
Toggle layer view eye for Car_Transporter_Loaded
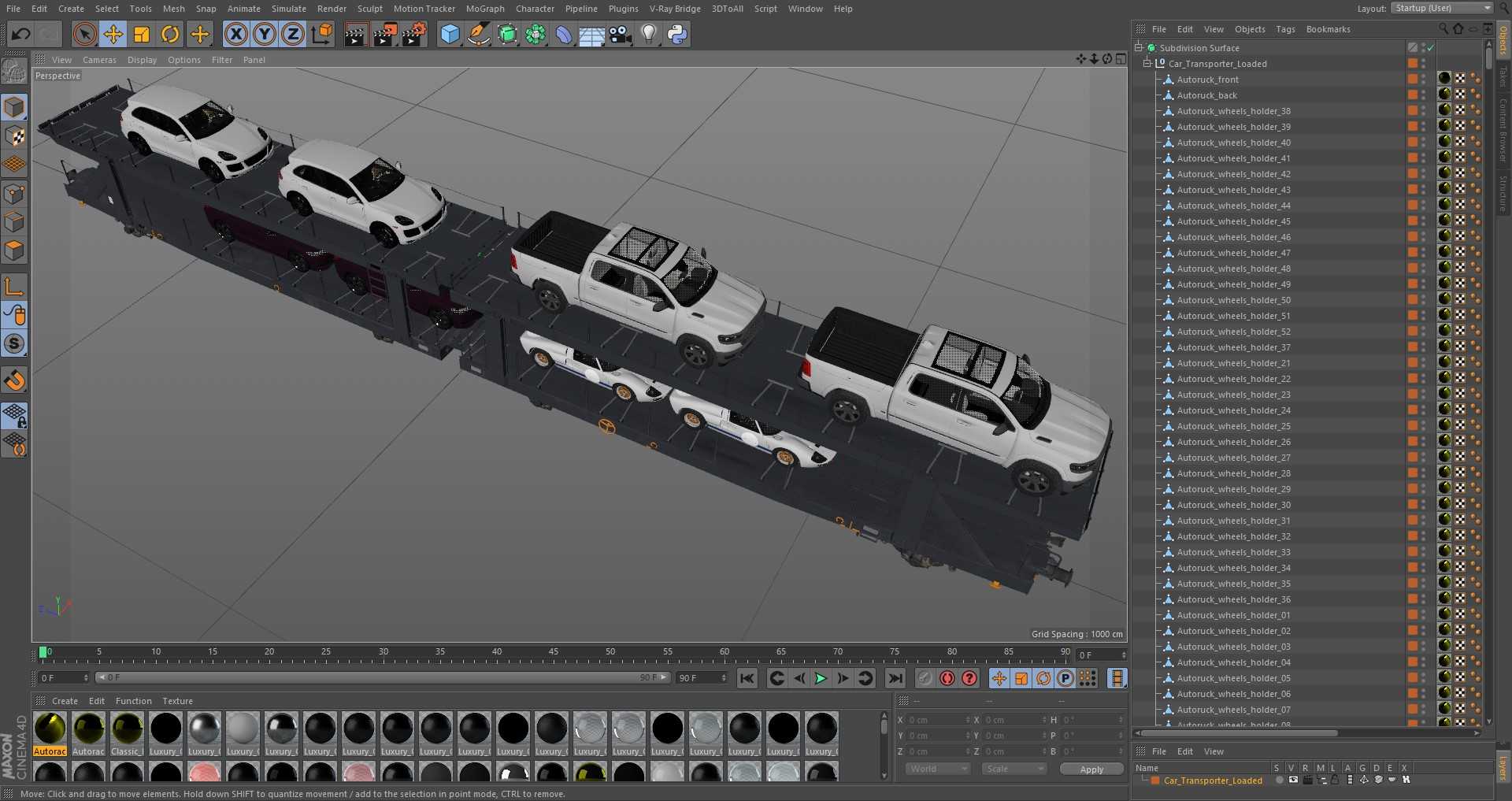tap(1293, 781)
